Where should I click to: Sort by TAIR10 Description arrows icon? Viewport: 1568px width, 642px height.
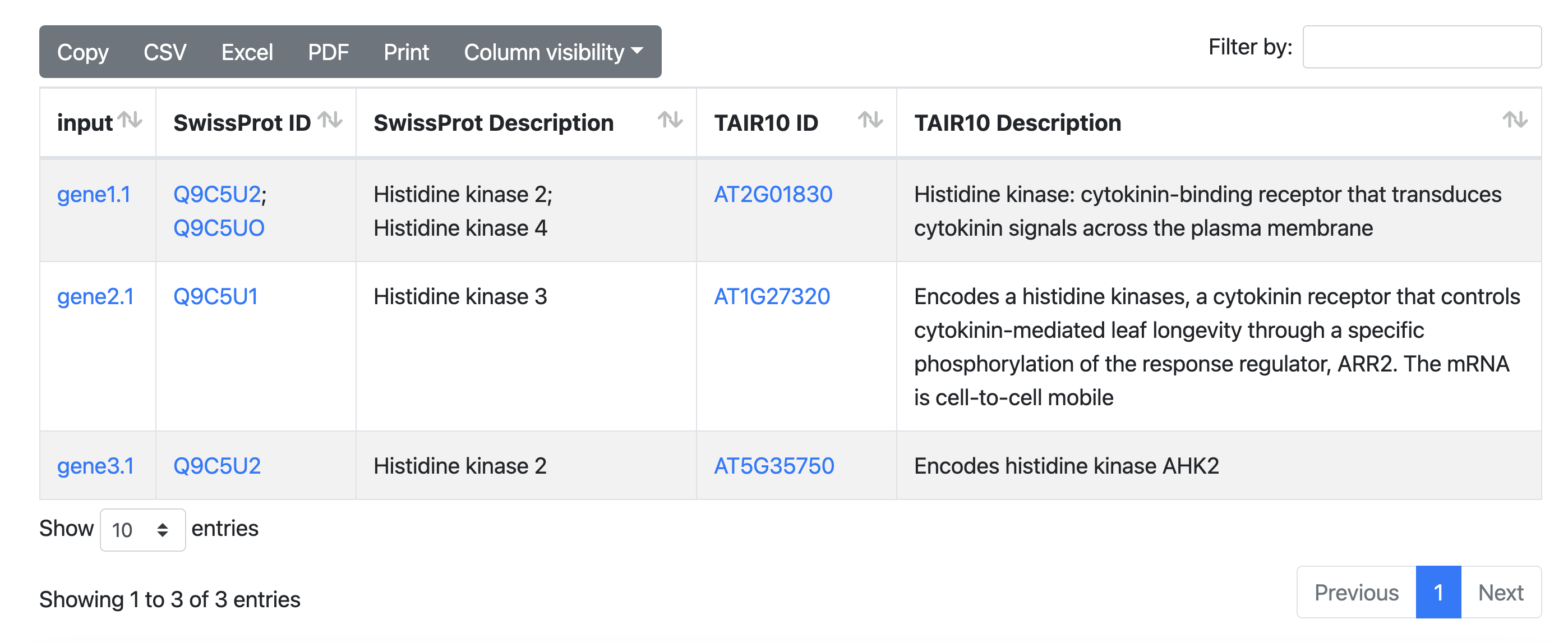click(x=1514, y=120)
